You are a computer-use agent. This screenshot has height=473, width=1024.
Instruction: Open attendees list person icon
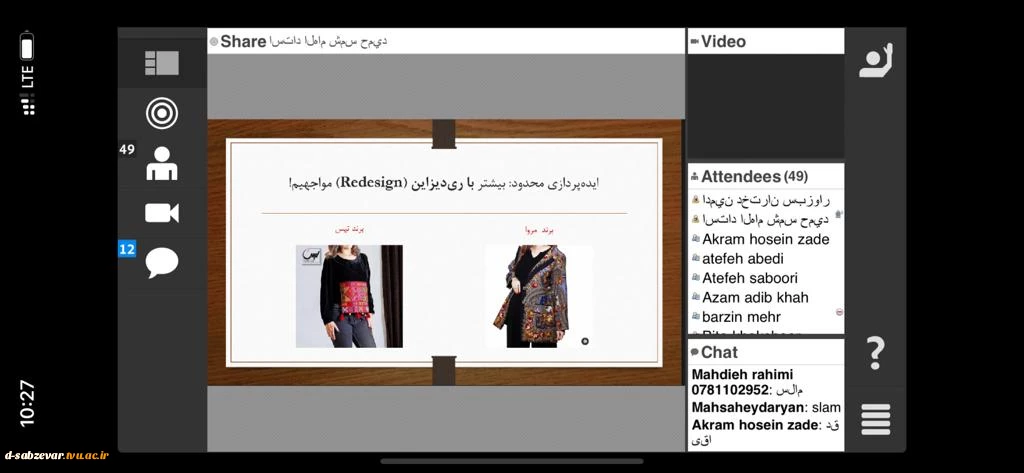pos(162,163)
